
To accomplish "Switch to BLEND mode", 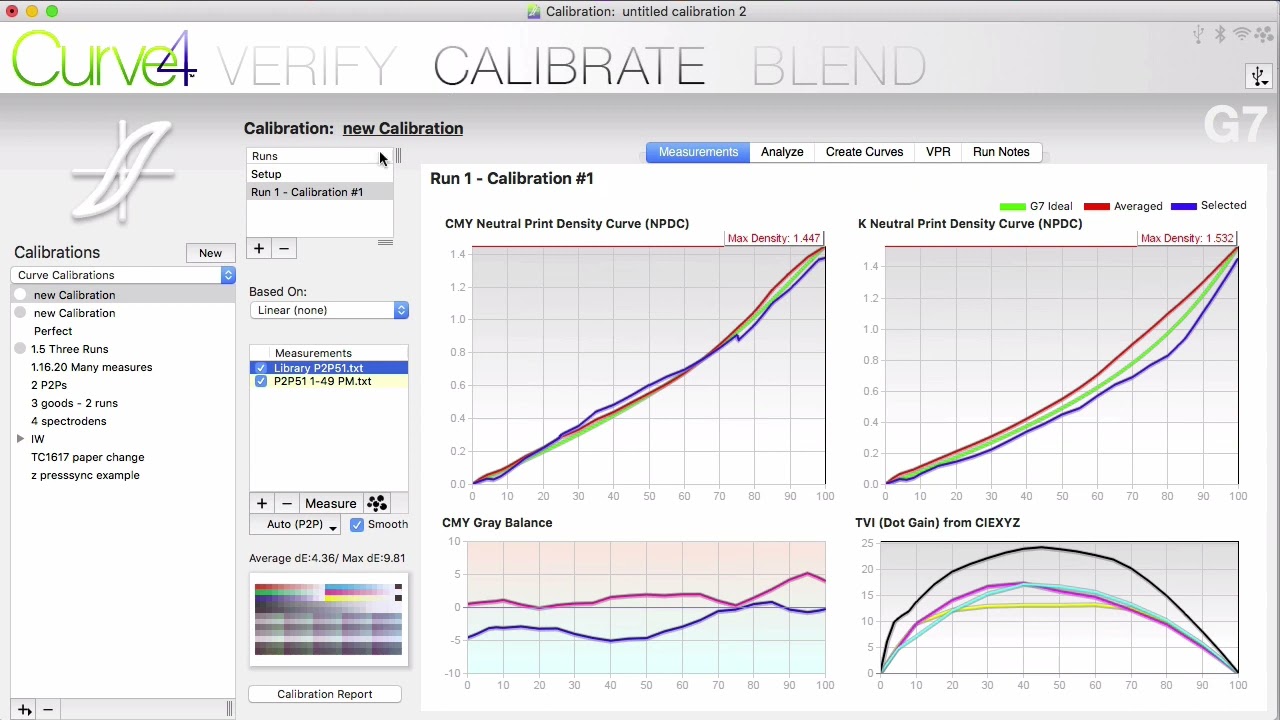I will click(x=839, y=67).
